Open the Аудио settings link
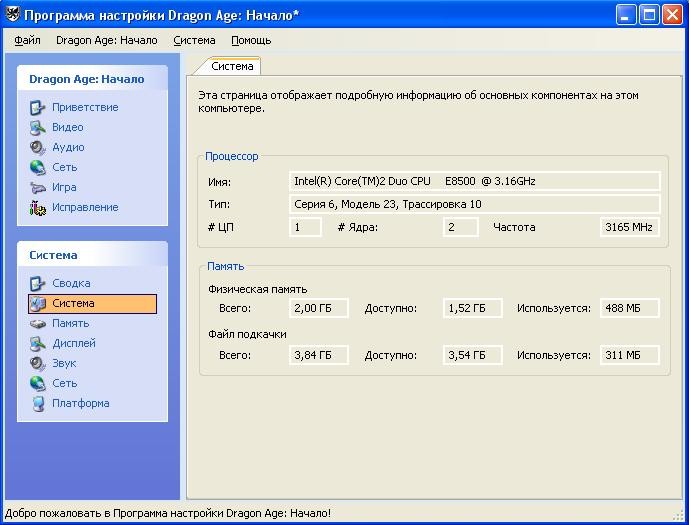 pyautogui.click(x=68, y=147)
